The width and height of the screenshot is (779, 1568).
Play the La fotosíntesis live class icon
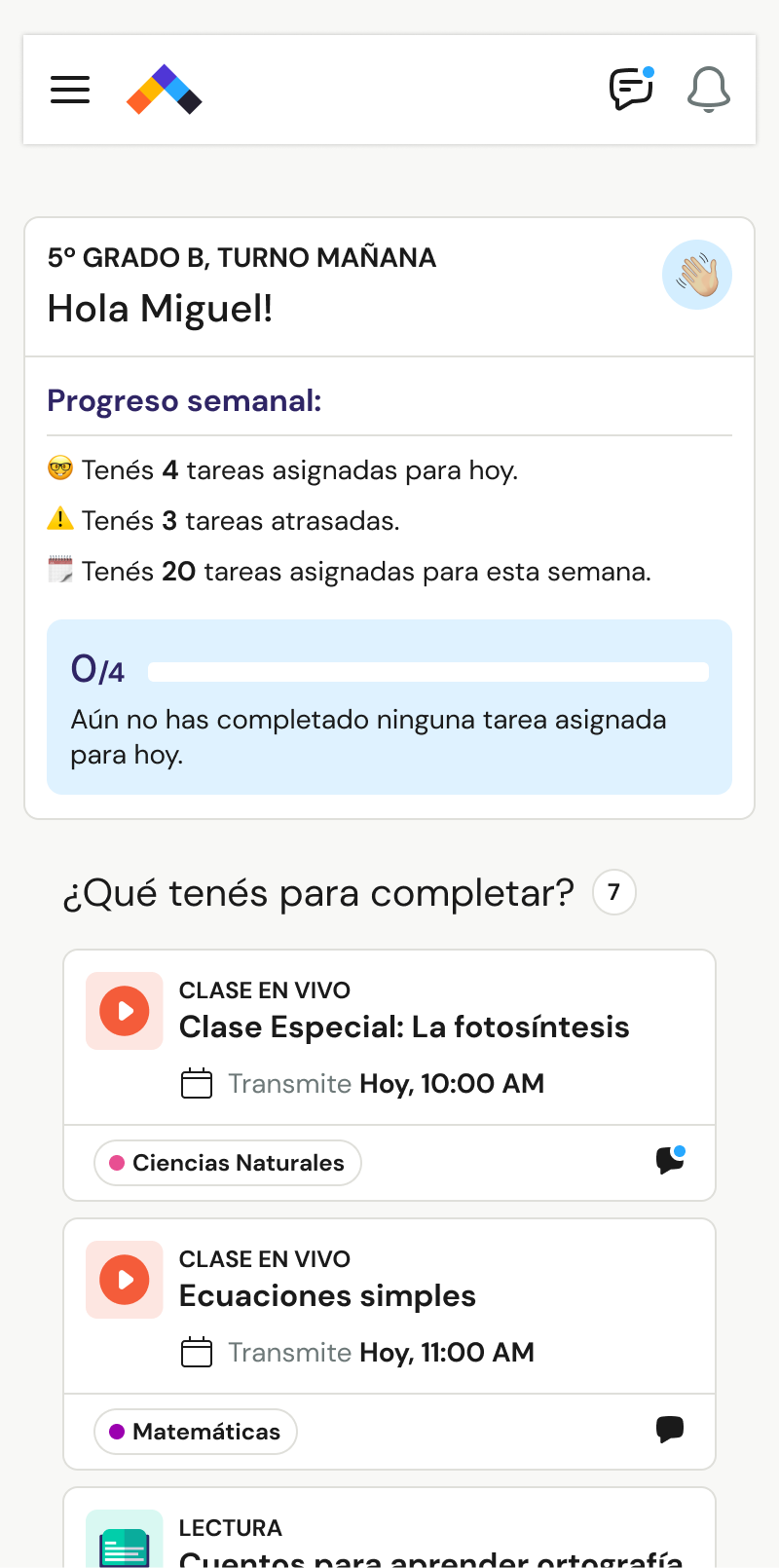(125, 1011)
